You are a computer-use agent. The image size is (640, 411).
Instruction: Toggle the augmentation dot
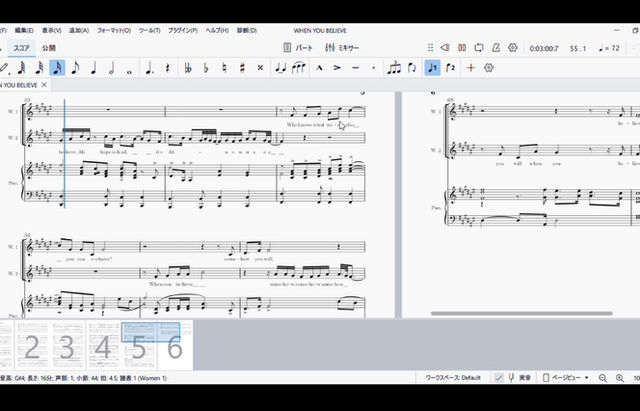149,68
